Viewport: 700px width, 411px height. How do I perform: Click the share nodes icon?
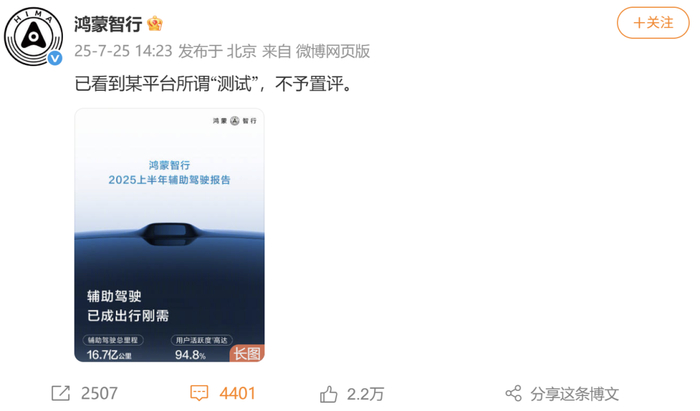coord(513,394)
